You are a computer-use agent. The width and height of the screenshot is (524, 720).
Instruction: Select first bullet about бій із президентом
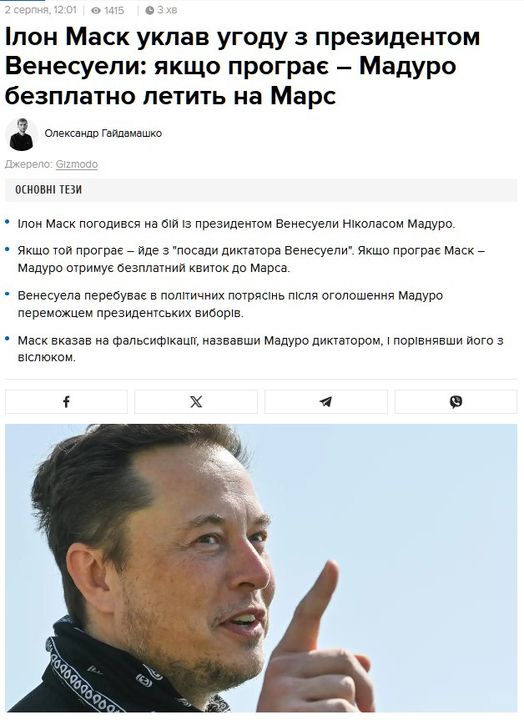click(237, 224)
